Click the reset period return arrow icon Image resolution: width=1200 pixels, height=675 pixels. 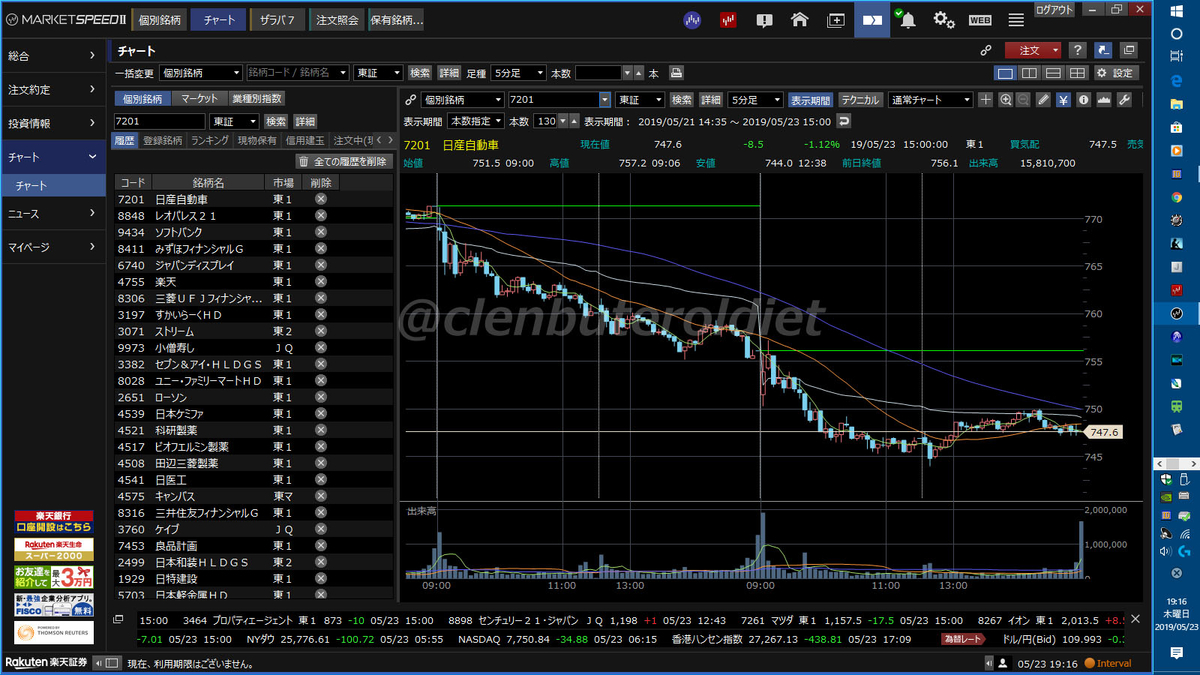click(x=844, y=121)
